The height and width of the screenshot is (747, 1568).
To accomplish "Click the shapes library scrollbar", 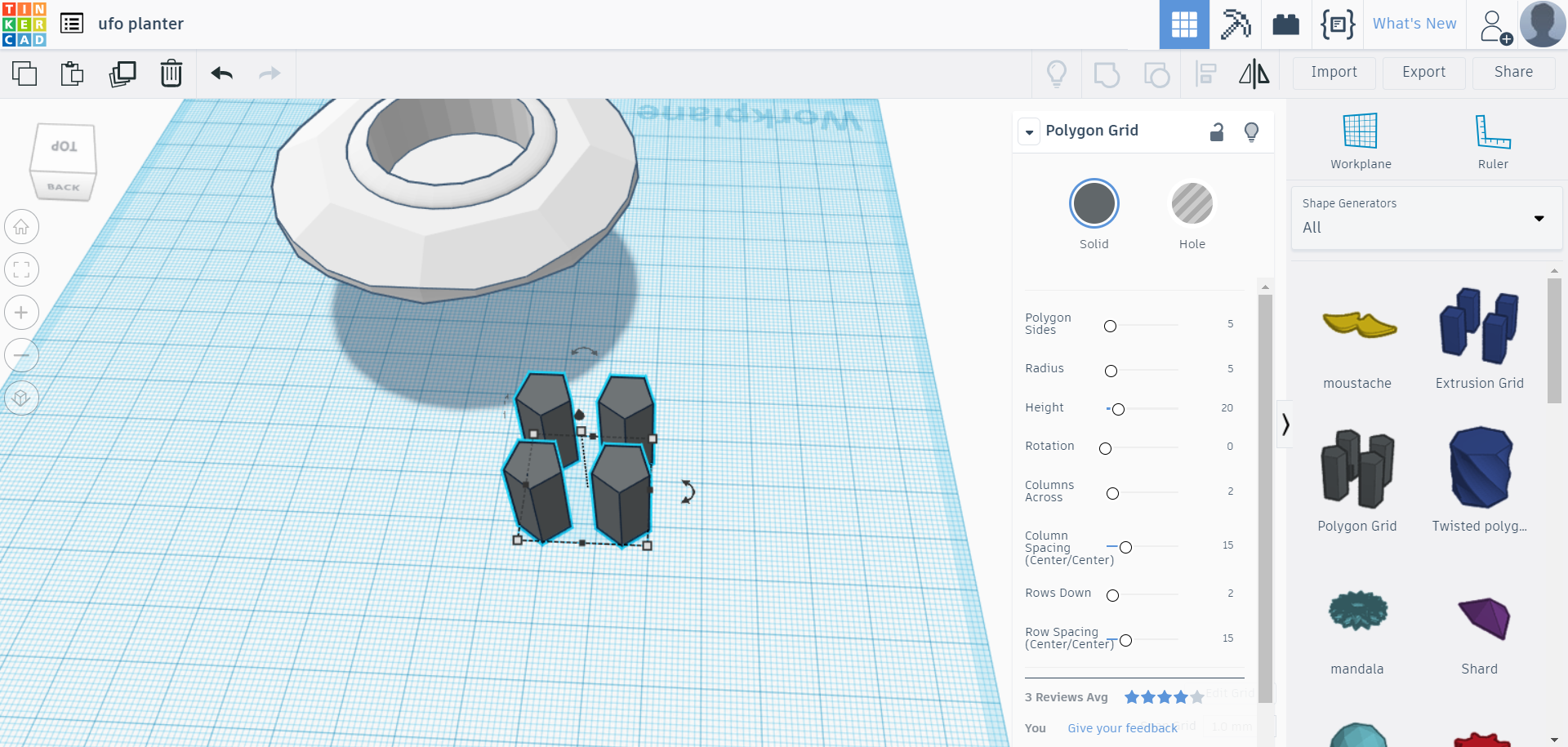I will tap(1554, 340).
